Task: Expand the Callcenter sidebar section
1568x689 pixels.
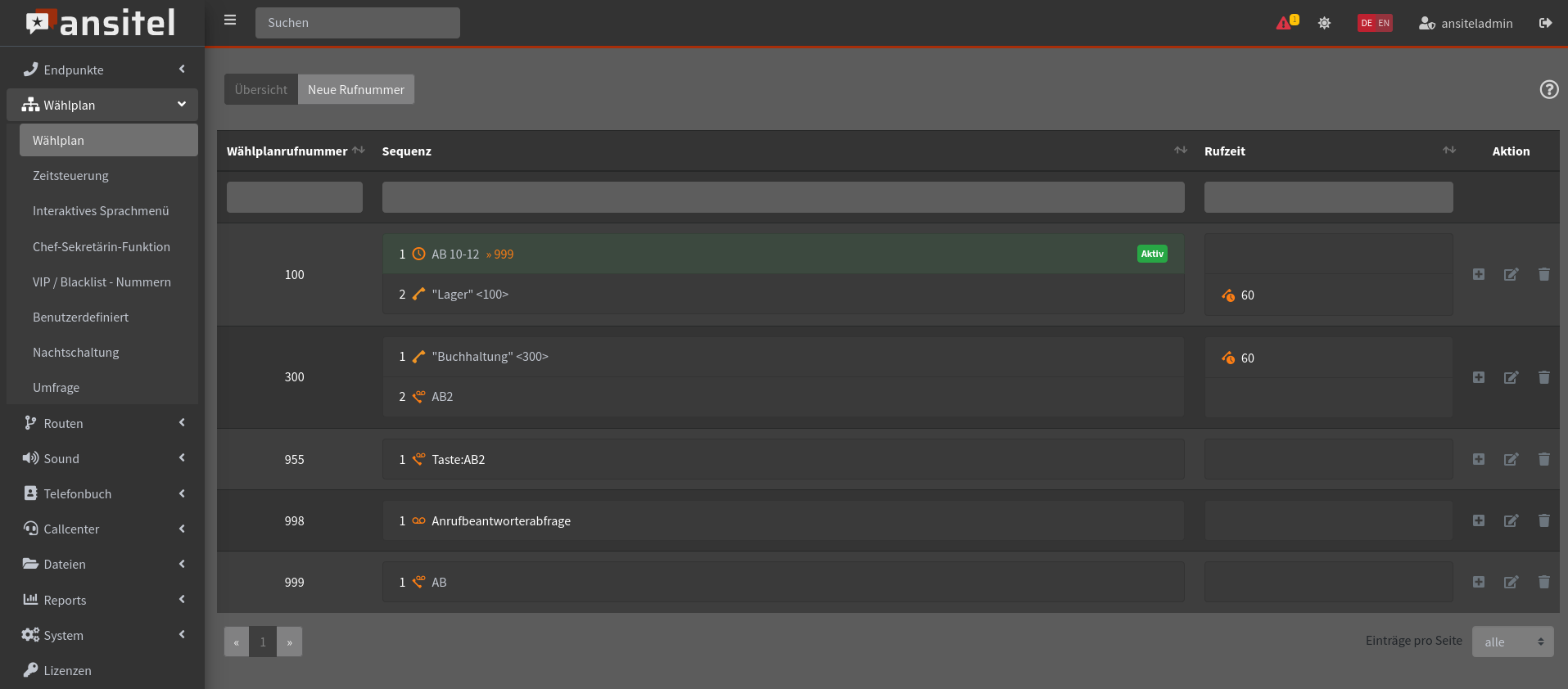Action: click(102, 529)
